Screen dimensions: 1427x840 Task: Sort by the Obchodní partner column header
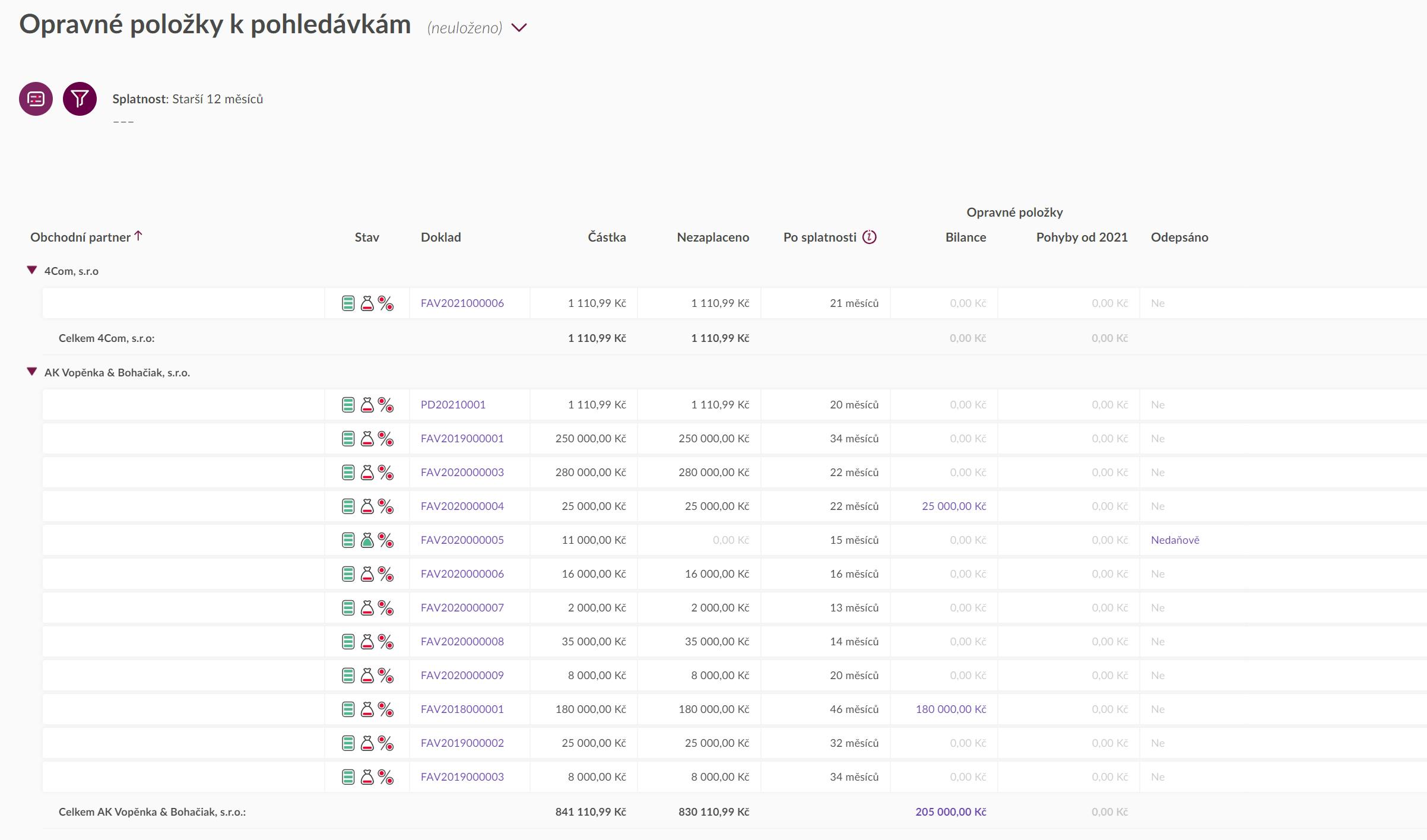point(80,237)
